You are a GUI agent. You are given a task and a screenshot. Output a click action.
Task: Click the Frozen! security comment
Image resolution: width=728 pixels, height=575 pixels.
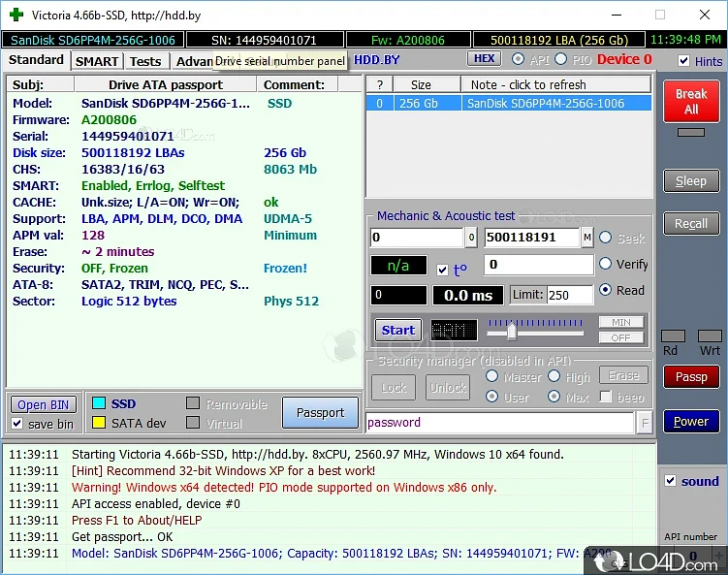click(285, 268)
